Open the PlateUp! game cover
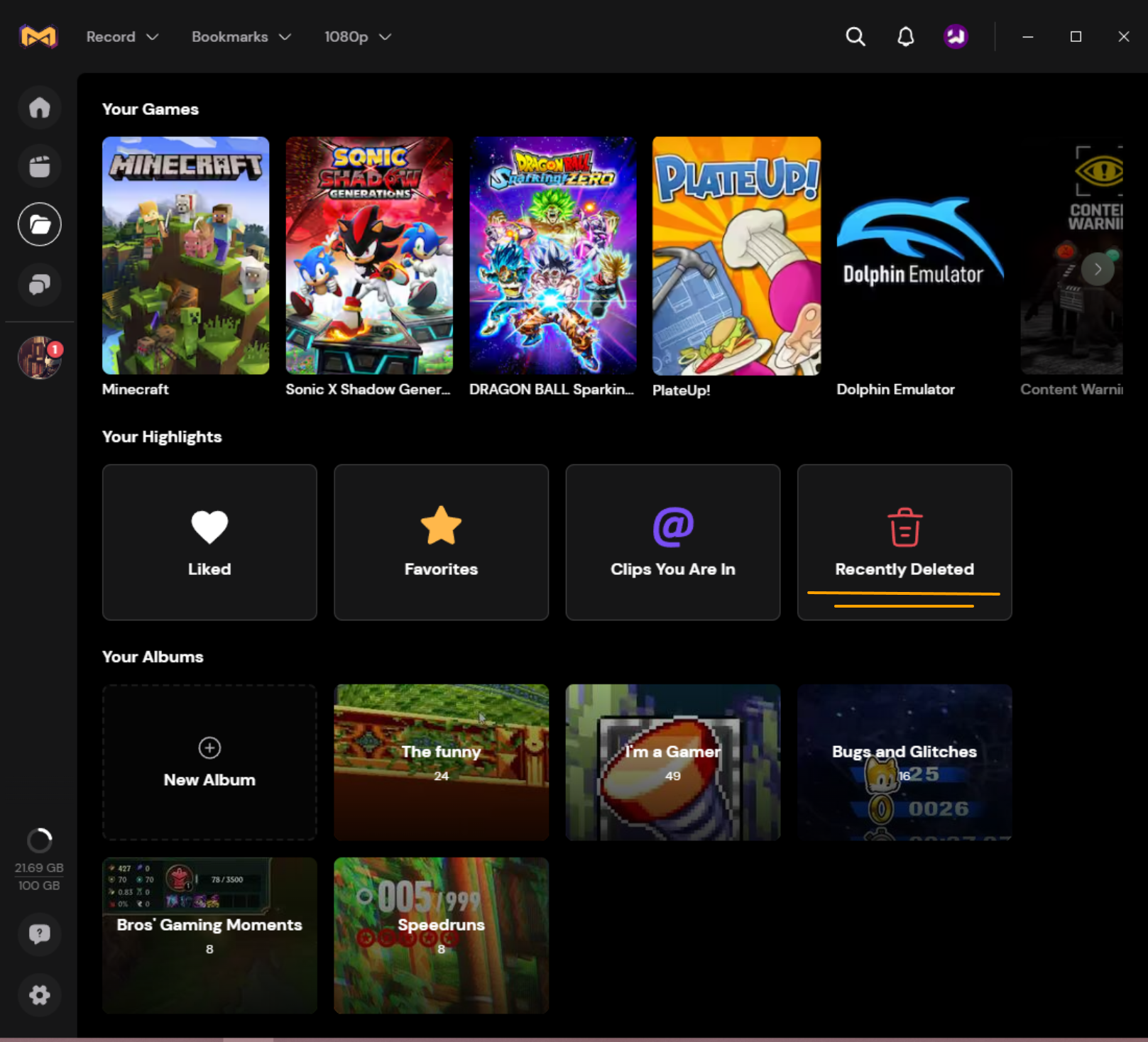The height and width of the screenshot is (1042, 1148). pyautogui.click(x=737, y=256)
